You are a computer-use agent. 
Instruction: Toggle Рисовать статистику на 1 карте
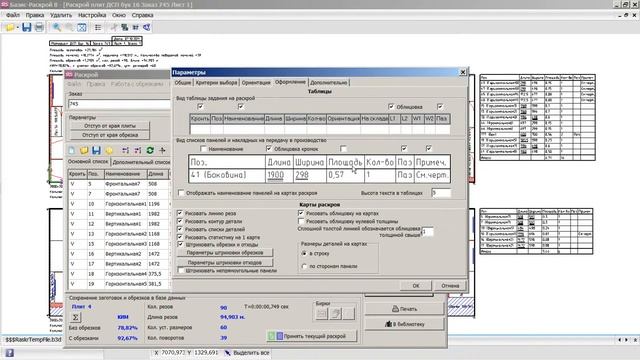click(180, 237)
